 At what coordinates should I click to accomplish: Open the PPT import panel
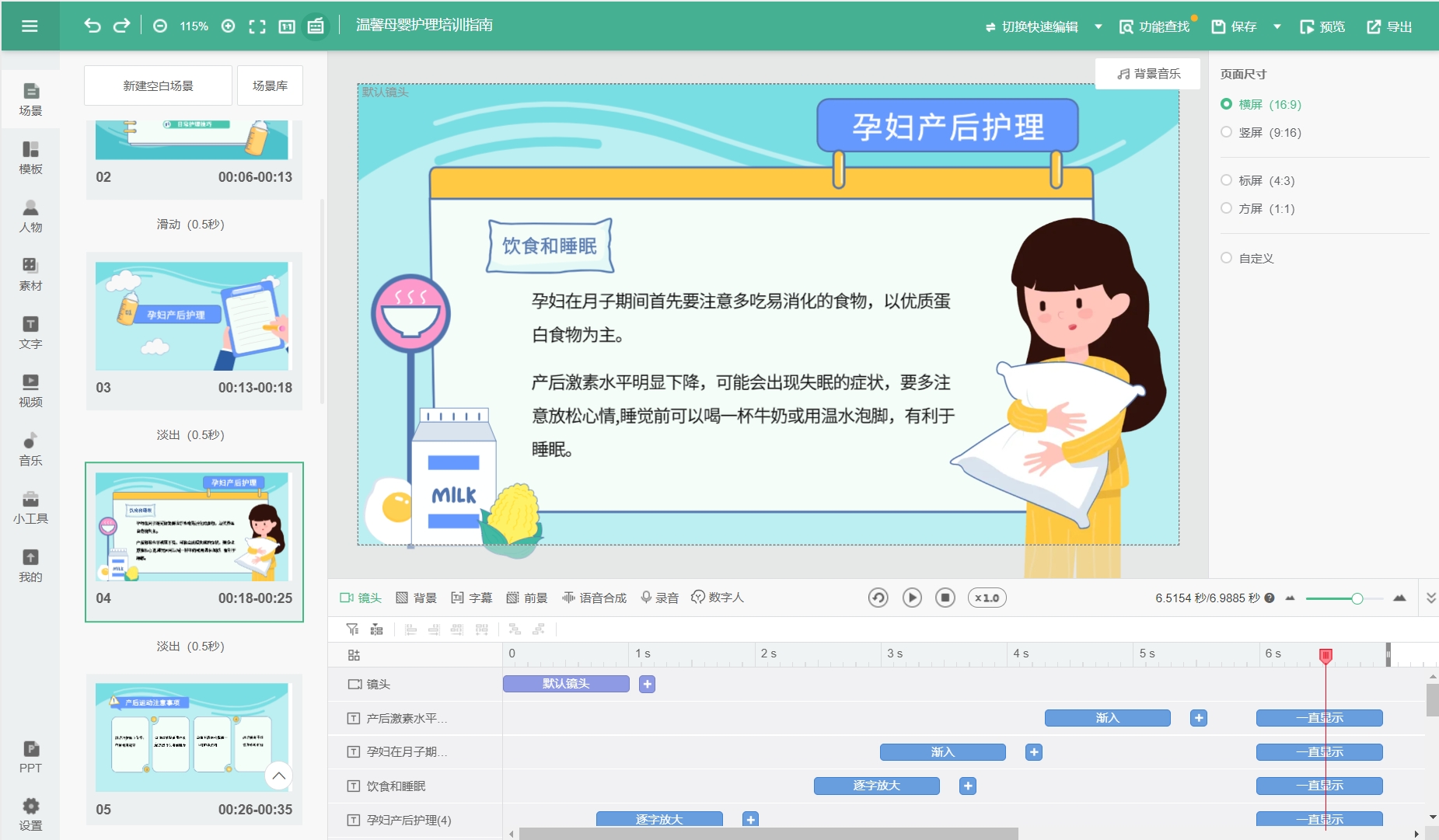[x=30, y=757]
